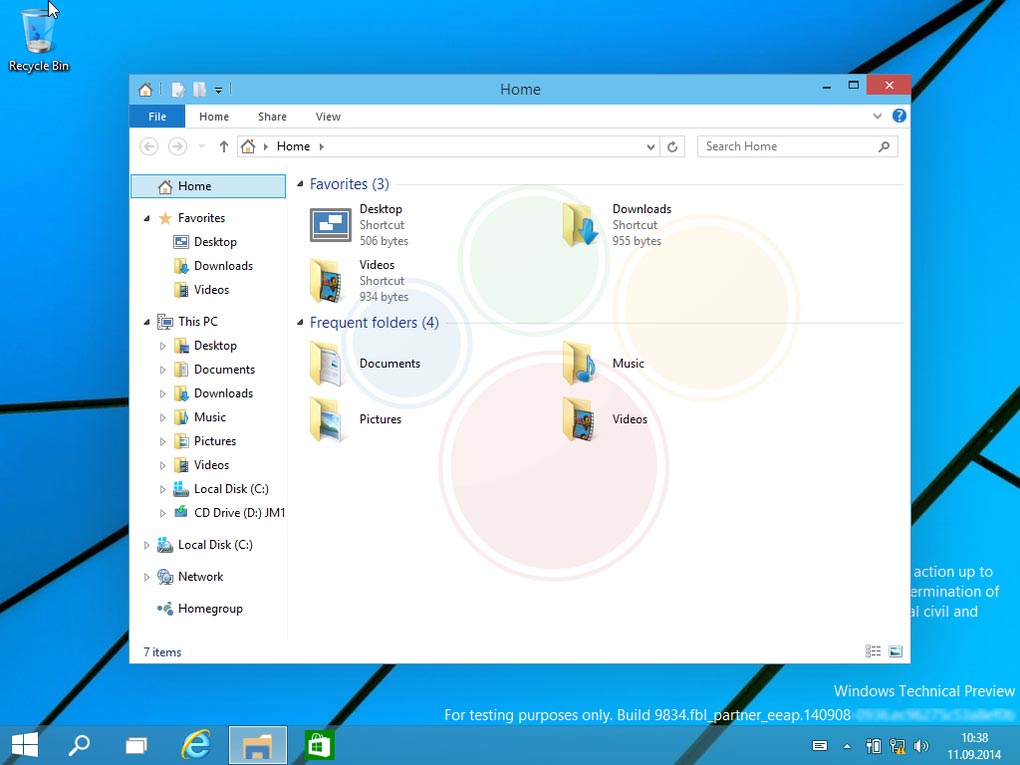Click the Task View taskbar button
The width and height of the screenshot is (1020, 765).
click(x=136, y=745)
